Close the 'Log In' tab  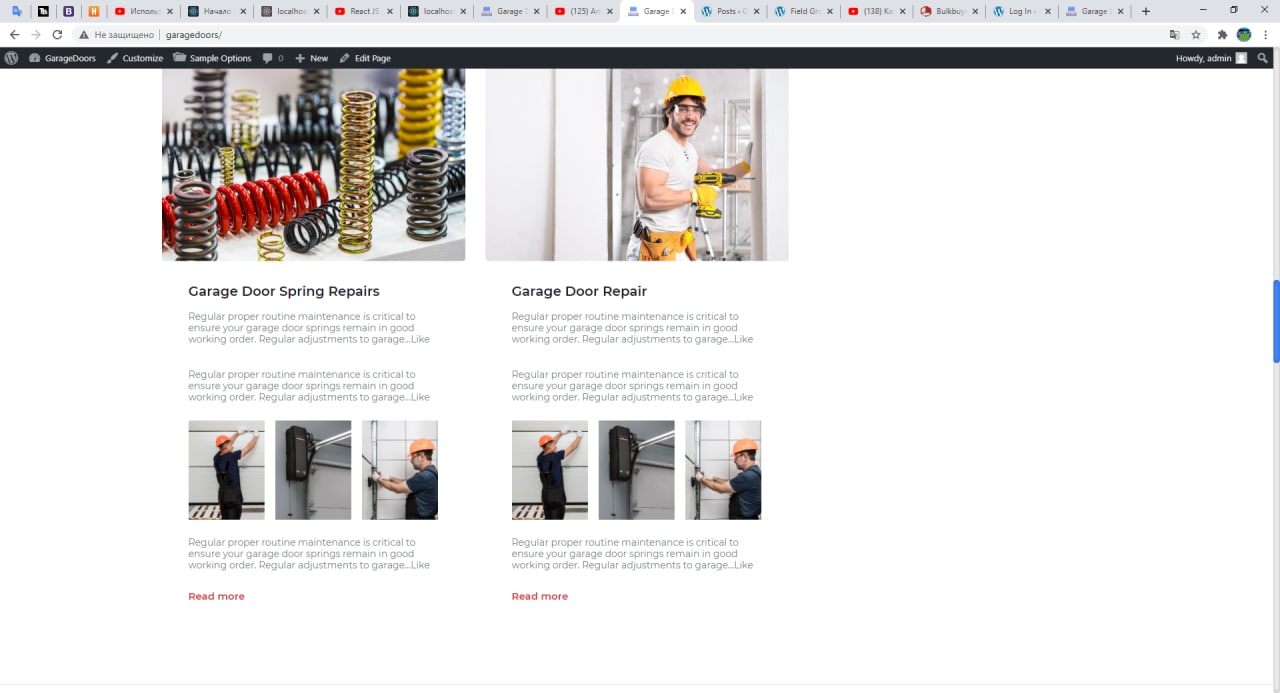(x=1048, y=12)
